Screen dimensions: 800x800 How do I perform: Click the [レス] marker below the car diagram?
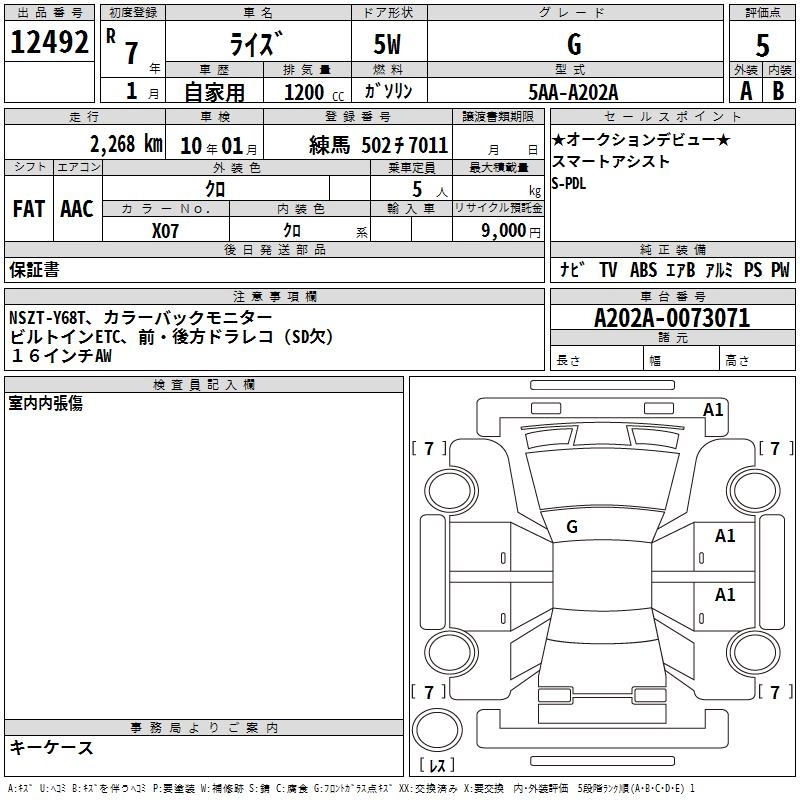click(x=437, y=767)
